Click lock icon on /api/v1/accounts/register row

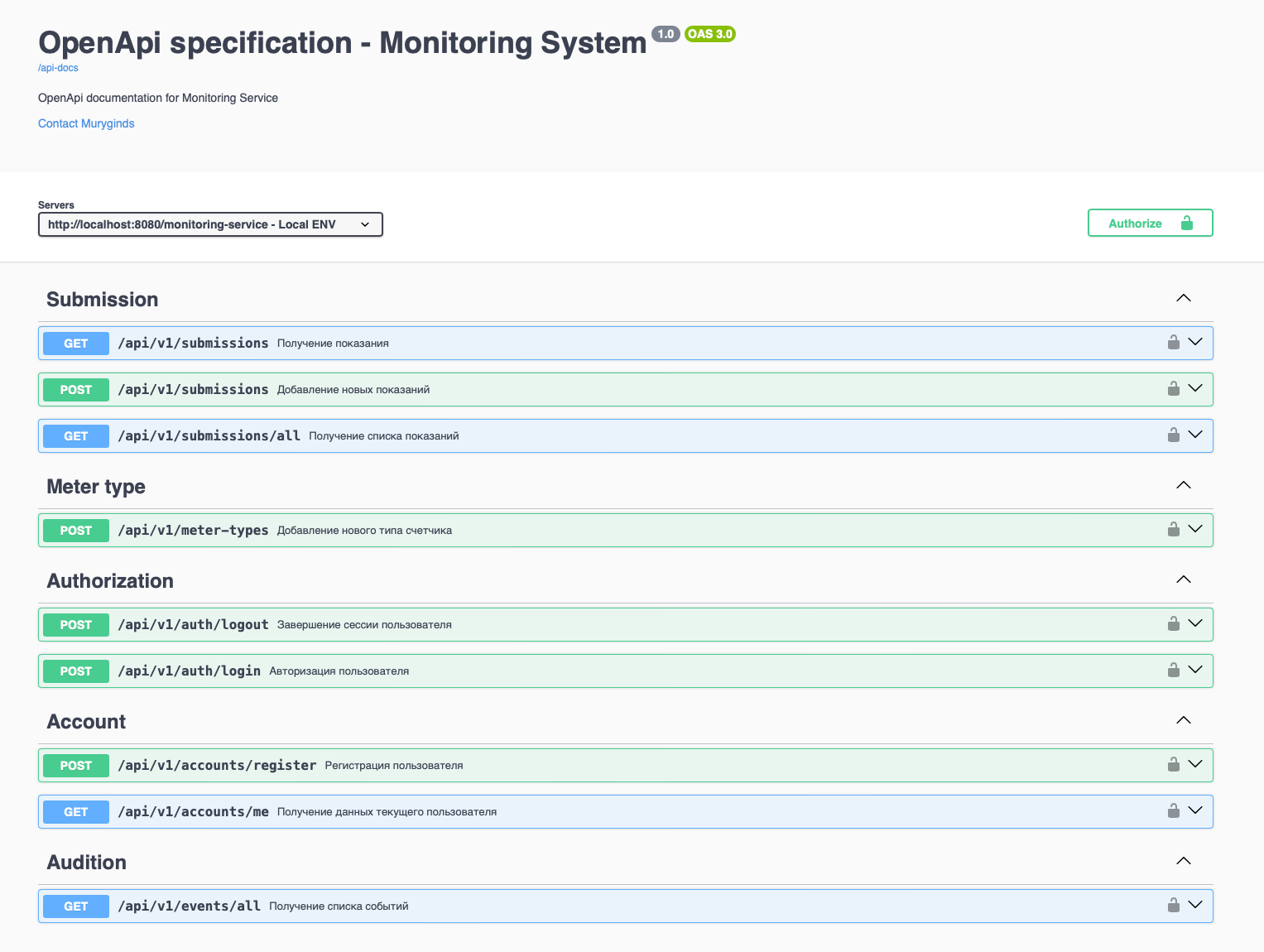1173,764
